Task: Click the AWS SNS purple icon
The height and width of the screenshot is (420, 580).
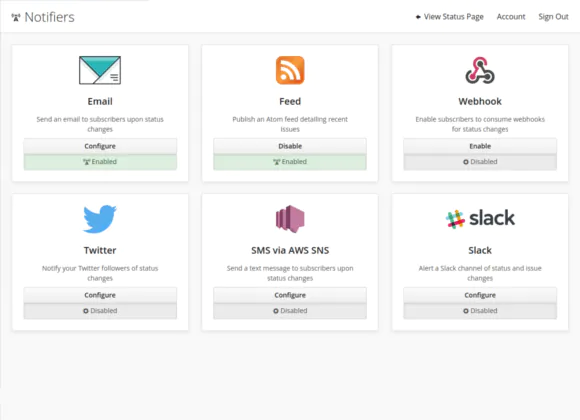Action: click(290, 219)
